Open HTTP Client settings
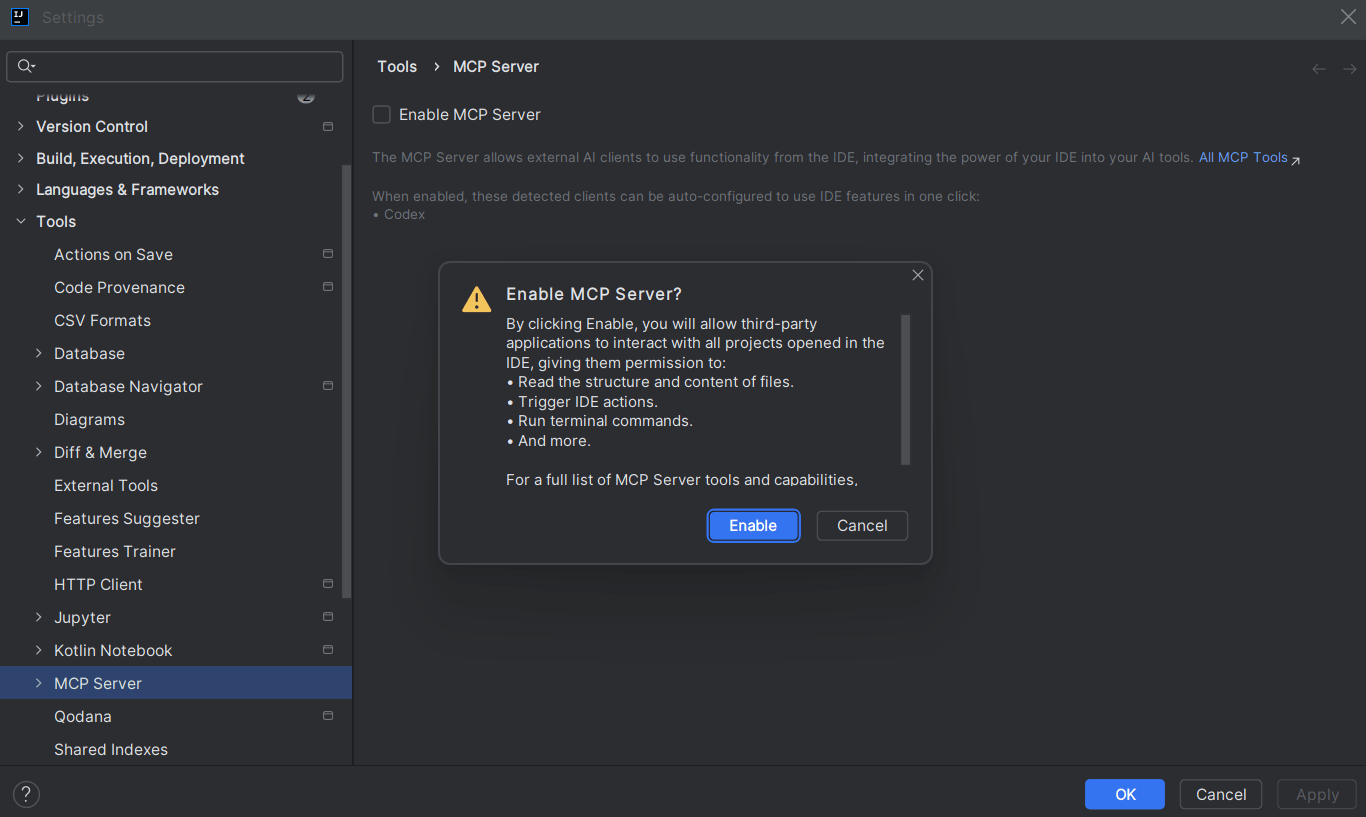 [x=98, y=585]
